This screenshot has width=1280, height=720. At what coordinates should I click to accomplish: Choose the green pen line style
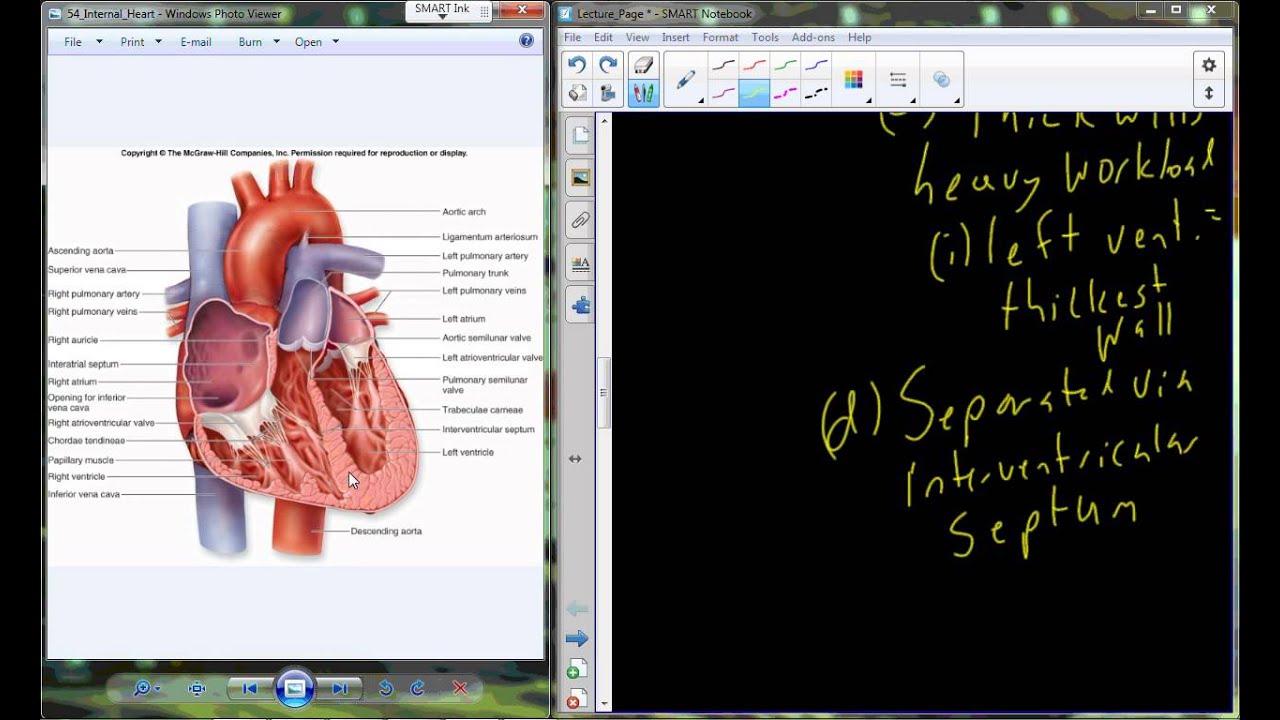pyautogui.click(x=785, y=66)
